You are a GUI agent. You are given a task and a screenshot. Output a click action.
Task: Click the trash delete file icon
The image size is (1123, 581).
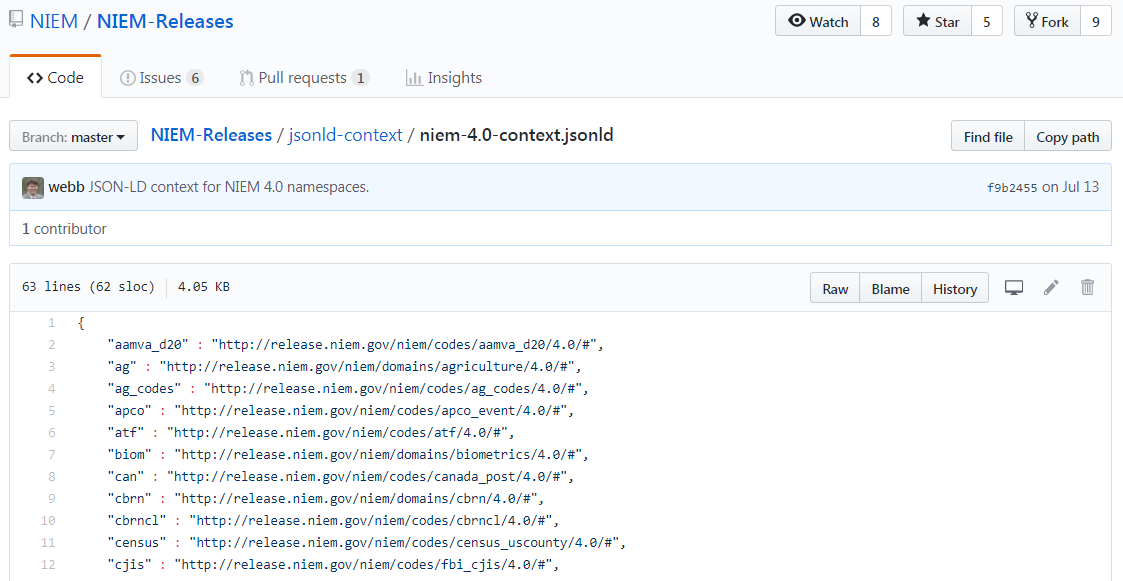[1088, 288]
